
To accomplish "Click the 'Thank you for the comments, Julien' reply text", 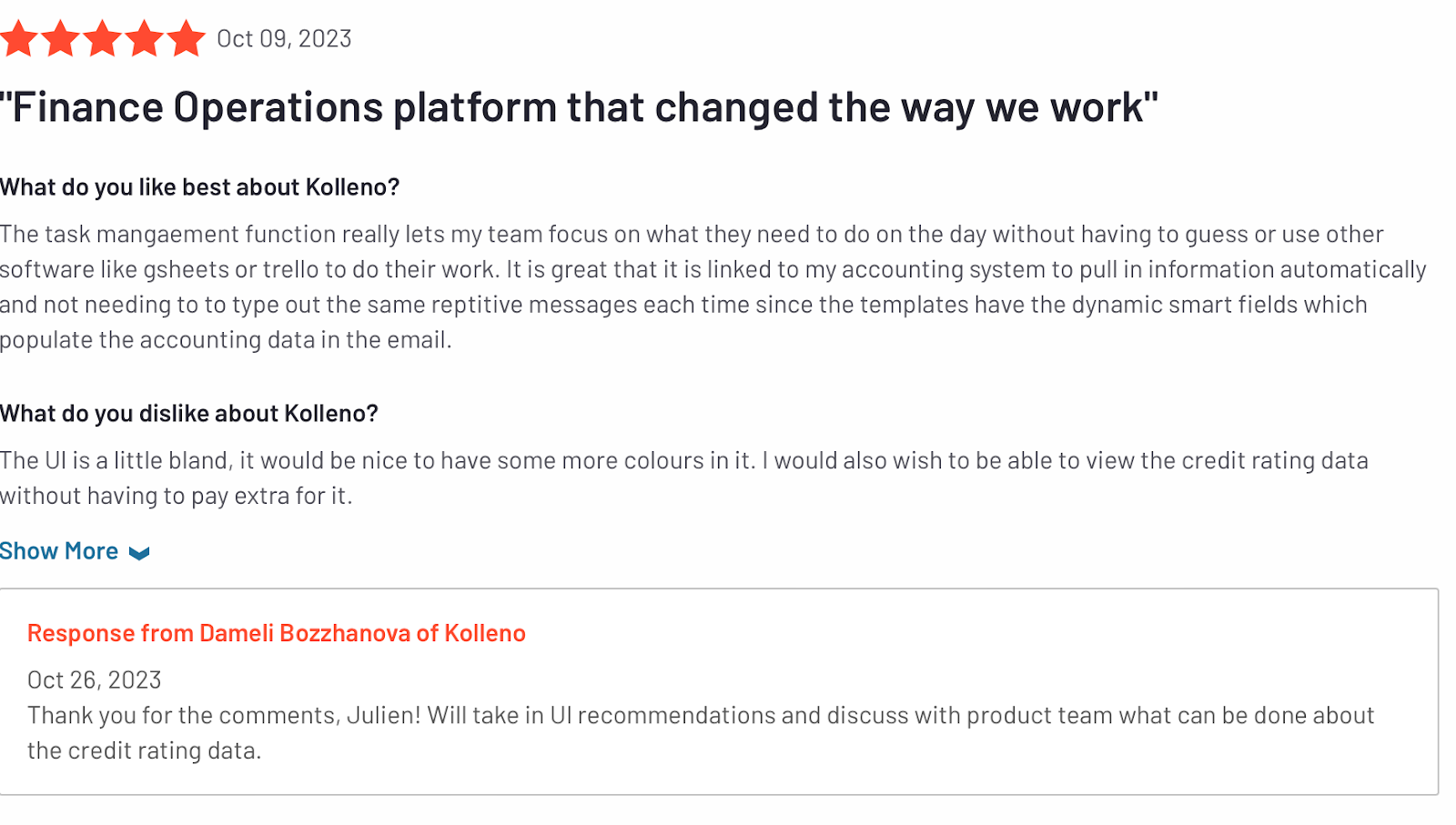I will point(701,733).
